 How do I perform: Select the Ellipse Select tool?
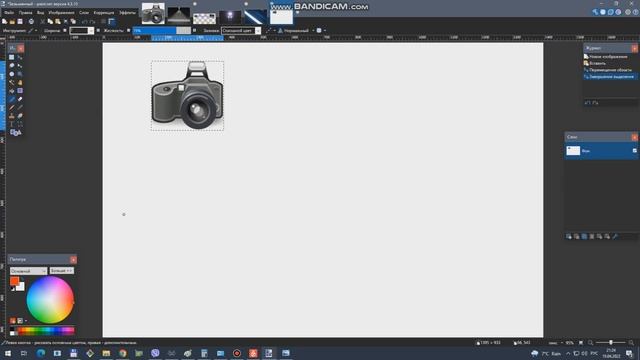[x=11, y=74]
